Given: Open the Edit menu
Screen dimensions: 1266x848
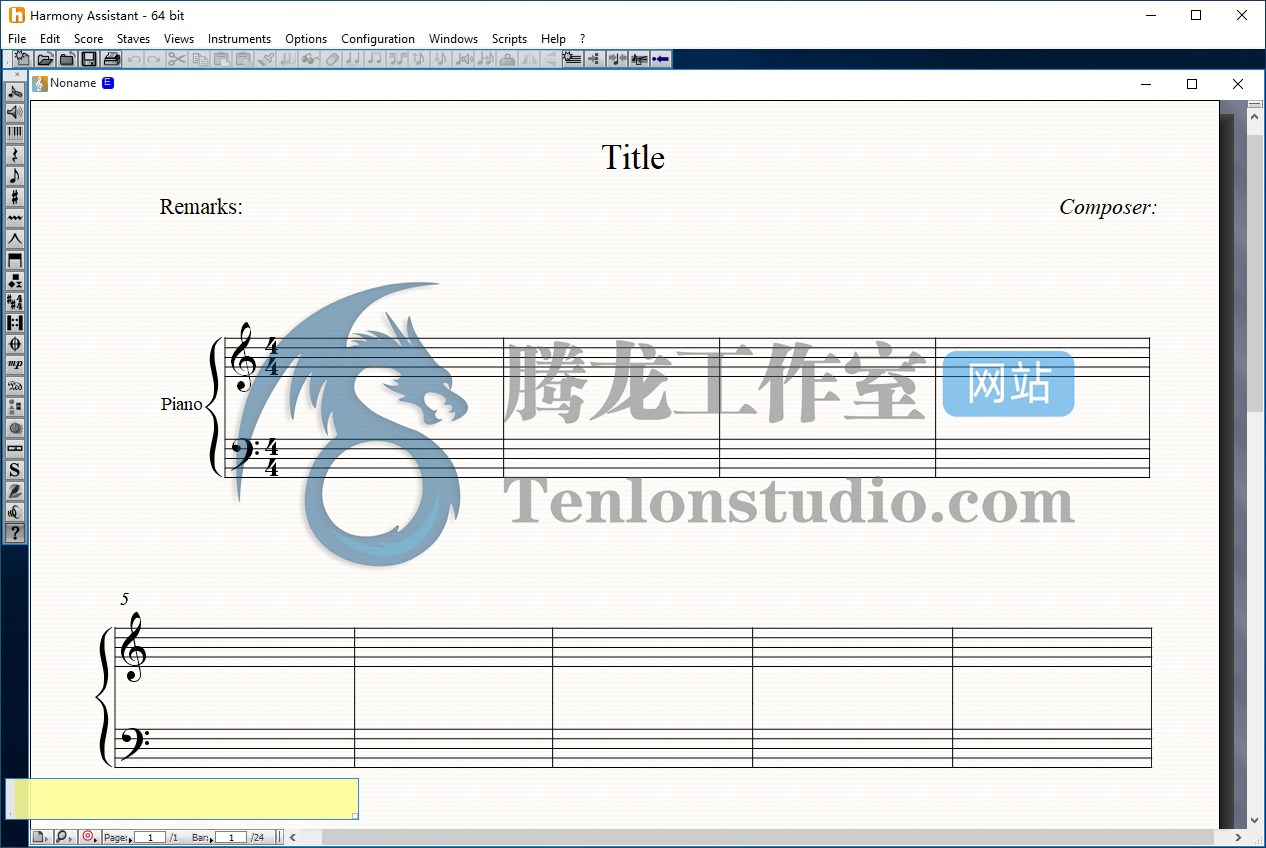Looking at the screenshot, I should 50,39.
